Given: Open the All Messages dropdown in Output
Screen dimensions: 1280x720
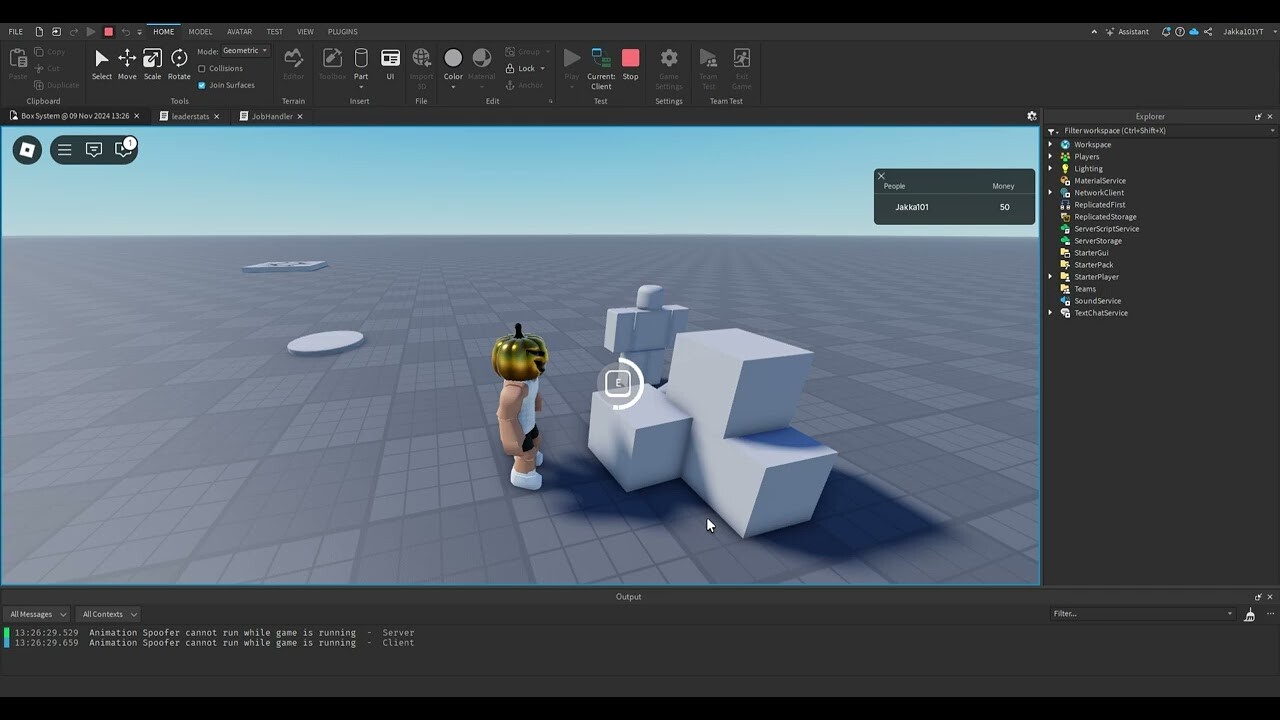Looking at the screenshot, I should pos(36,614).
